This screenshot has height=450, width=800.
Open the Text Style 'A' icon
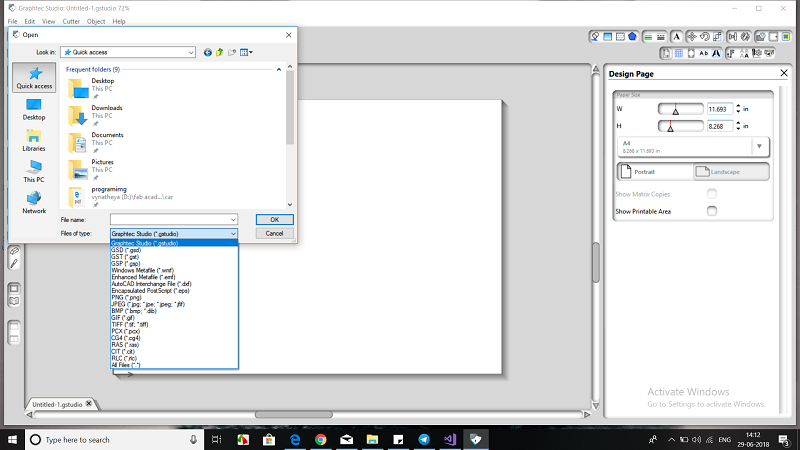[677, 37]
